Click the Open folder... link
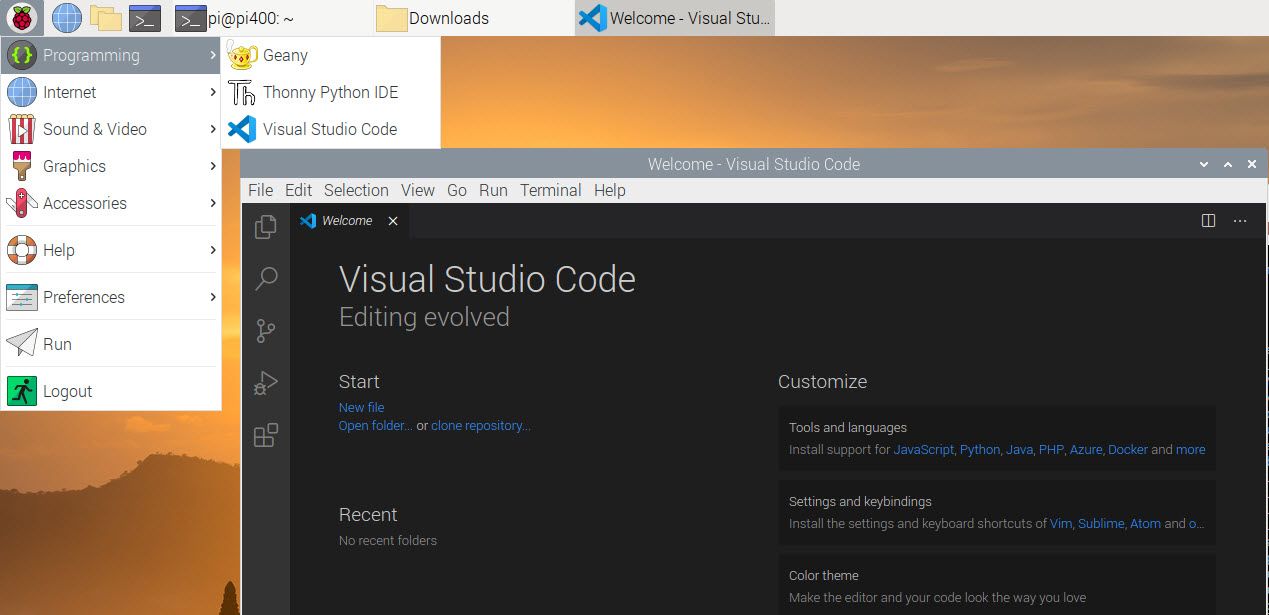The image size is (1269, 615). pos(376,425)
